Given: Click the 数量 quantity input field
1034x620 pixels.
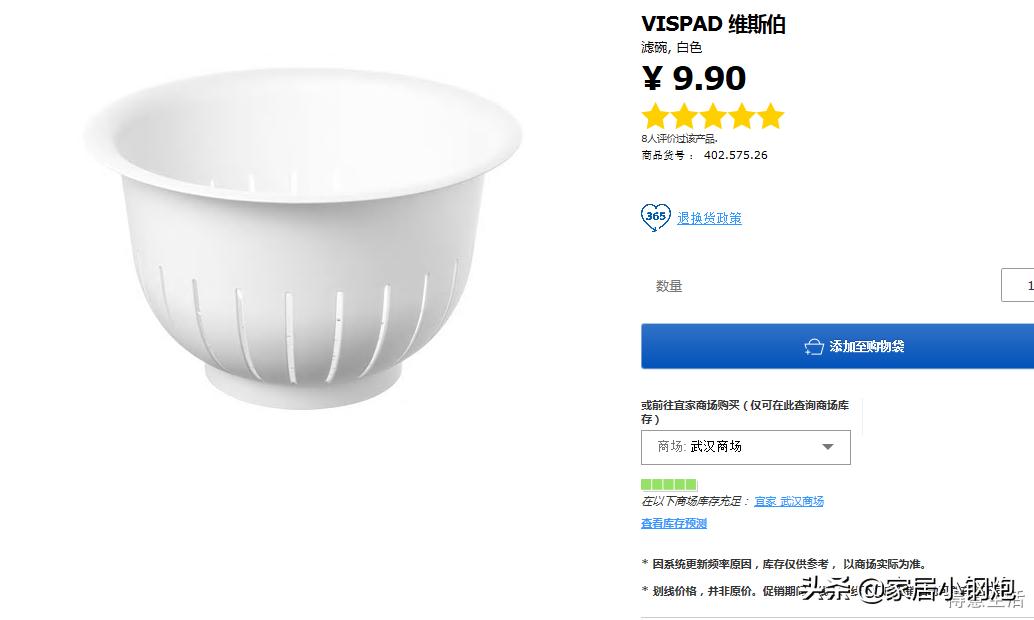Looking at the screenshot, I should (1020, 285).
